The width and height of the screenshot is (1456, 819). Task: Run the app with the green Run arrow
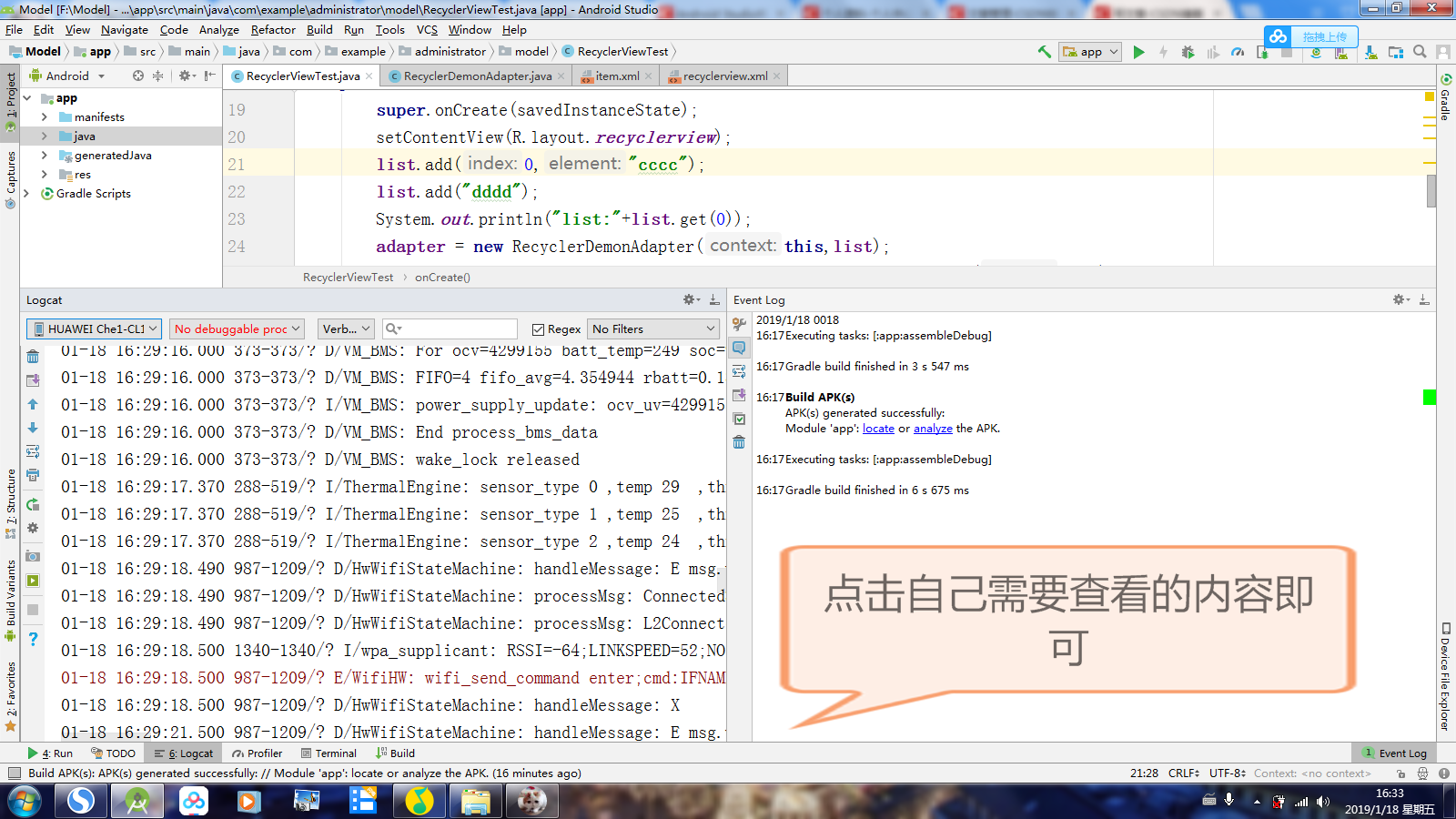point(1139,52)
